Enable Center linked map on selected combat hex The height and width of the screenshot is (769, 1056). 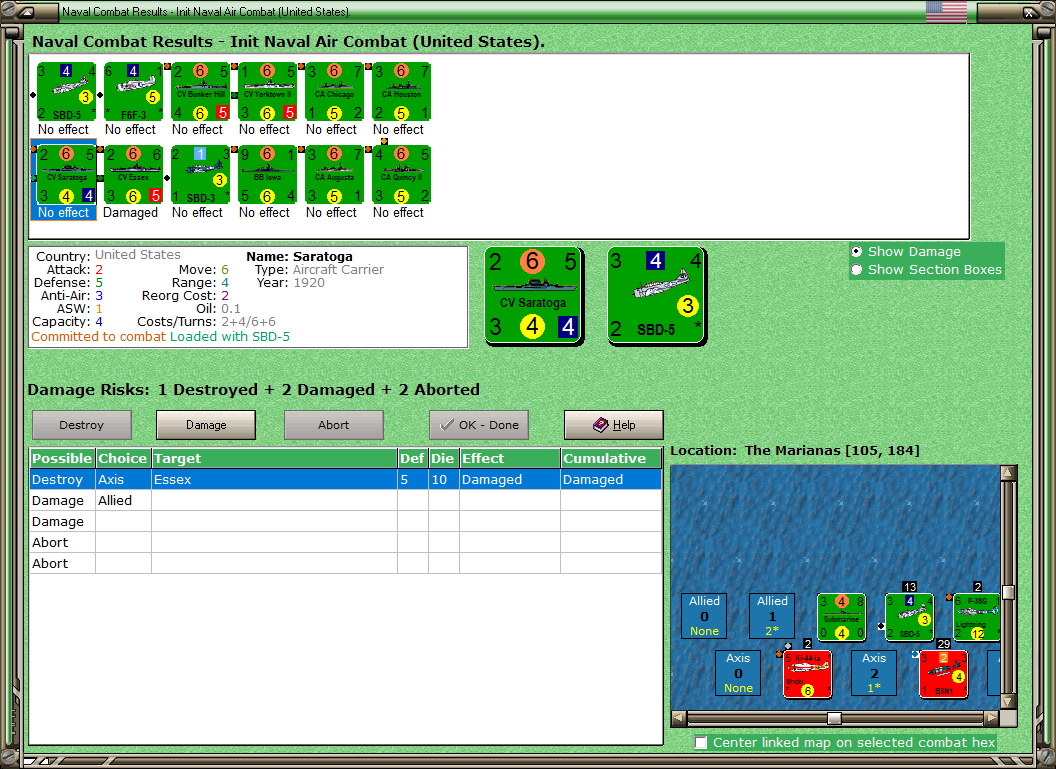(701, 742)
